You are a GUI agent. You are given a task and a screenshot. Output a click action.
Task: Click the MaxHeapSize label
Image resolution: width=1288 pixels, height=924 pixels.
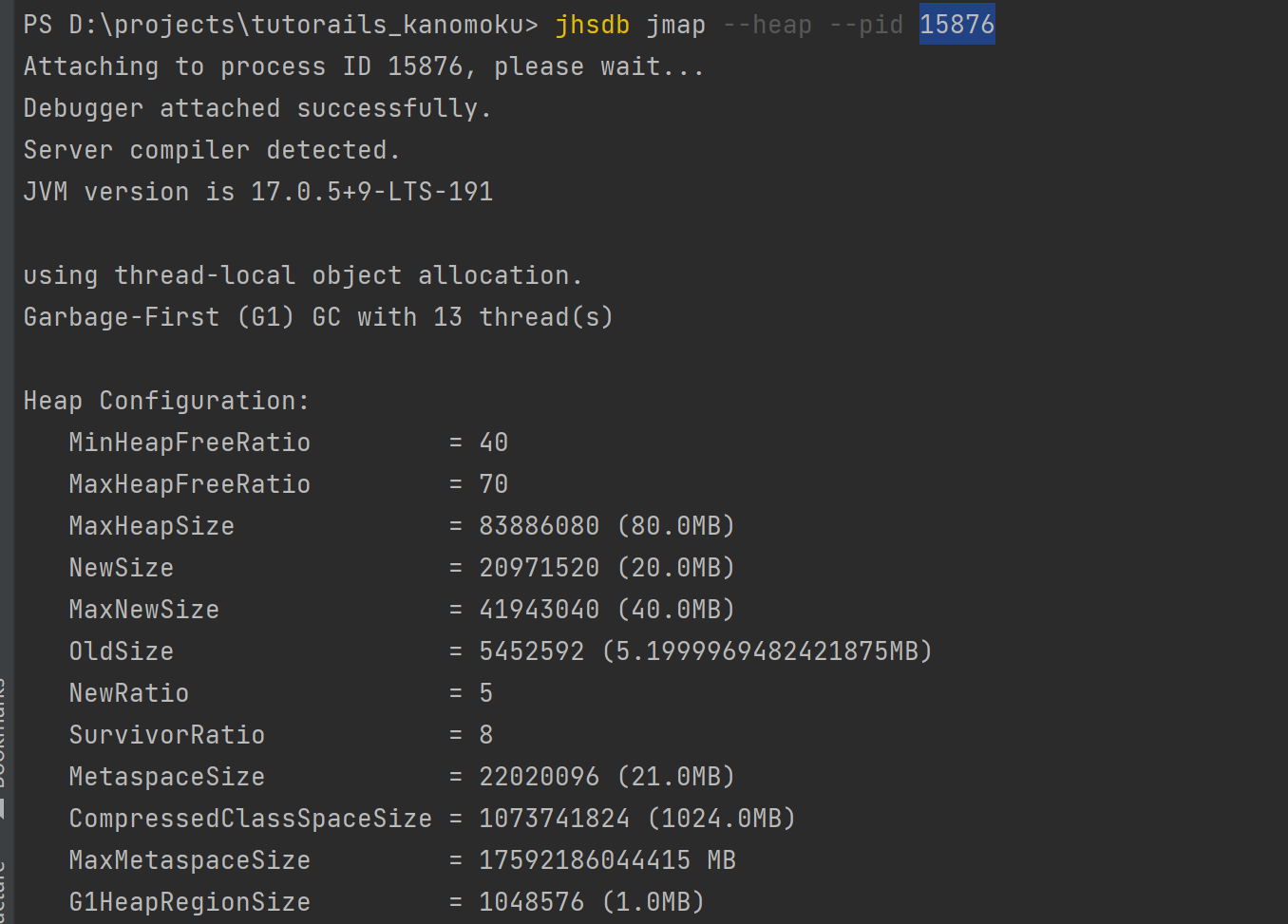click(x=152, y=526)
